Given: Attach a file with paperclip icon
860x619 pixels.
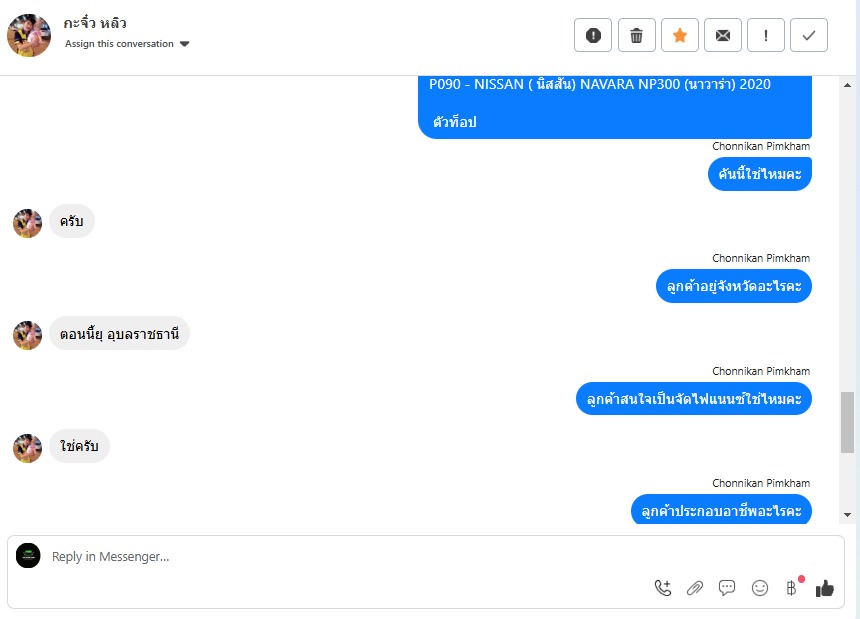Looking at the screenshot, I should pos(695,588).
